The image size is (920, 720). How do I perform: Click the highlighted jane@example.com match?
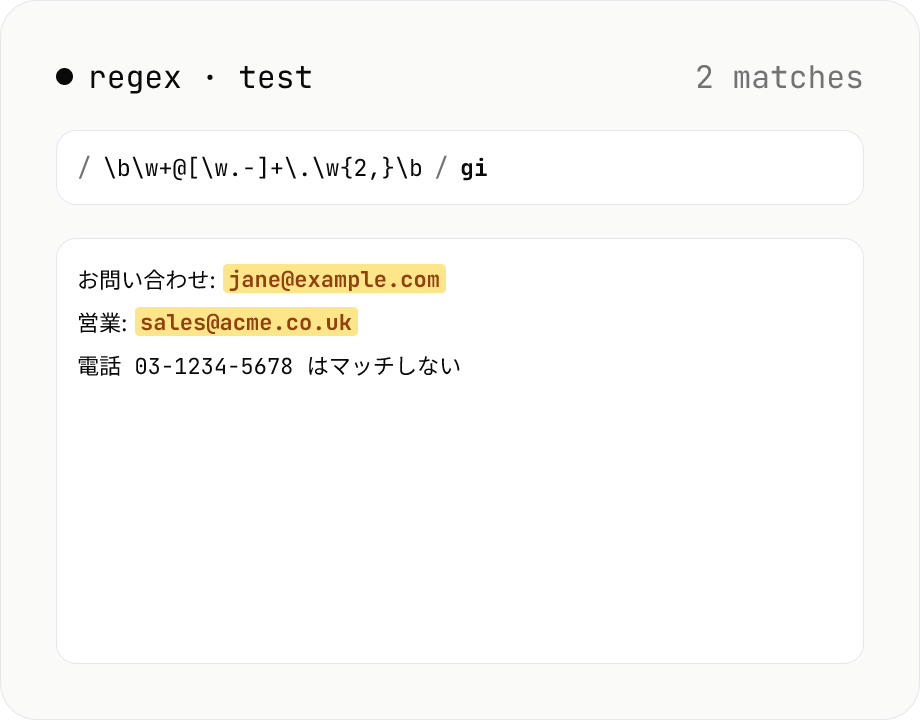(x=334, y=279)
